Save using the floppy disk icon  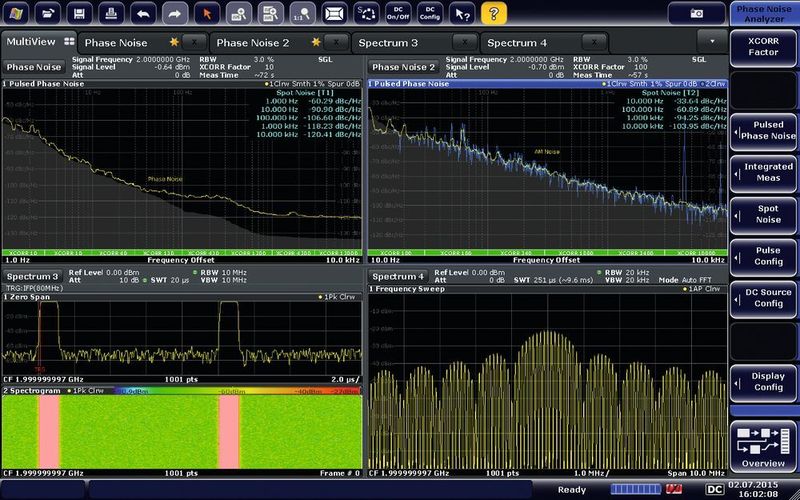[81, 13]
